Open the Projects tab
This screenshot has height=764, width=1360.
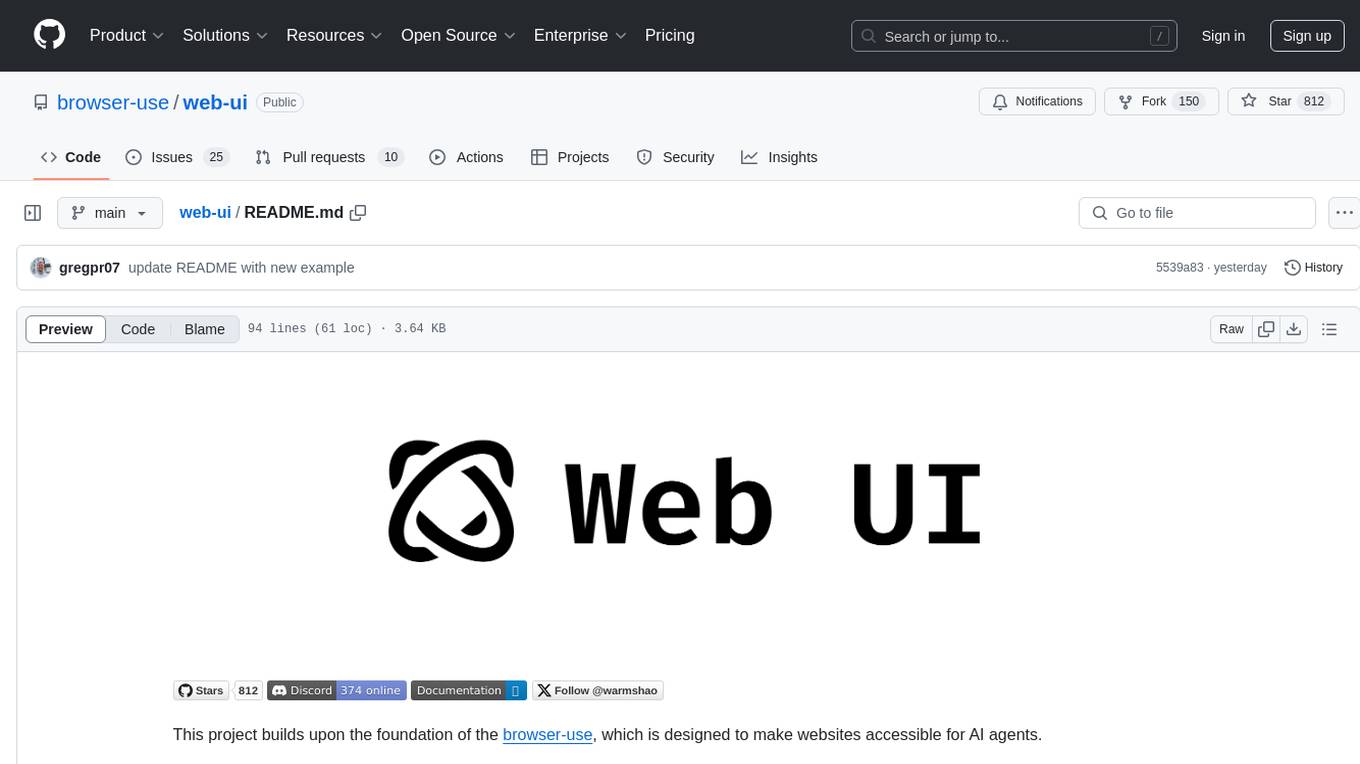pyautogui.click(x=570, y=157)
